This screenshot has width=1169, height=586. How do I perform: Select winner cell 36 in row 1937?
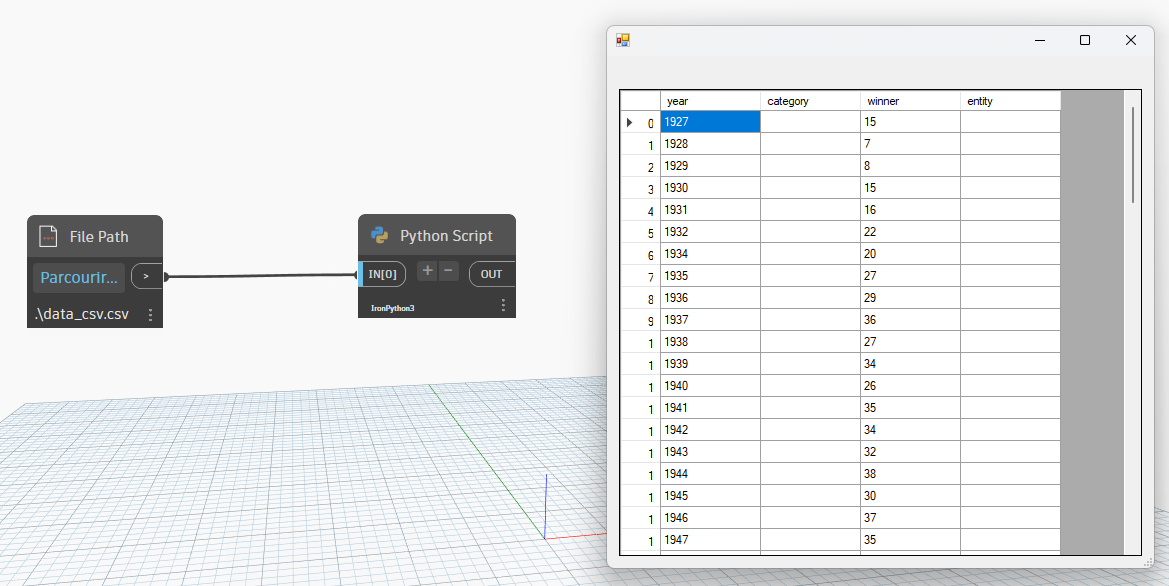910,320
